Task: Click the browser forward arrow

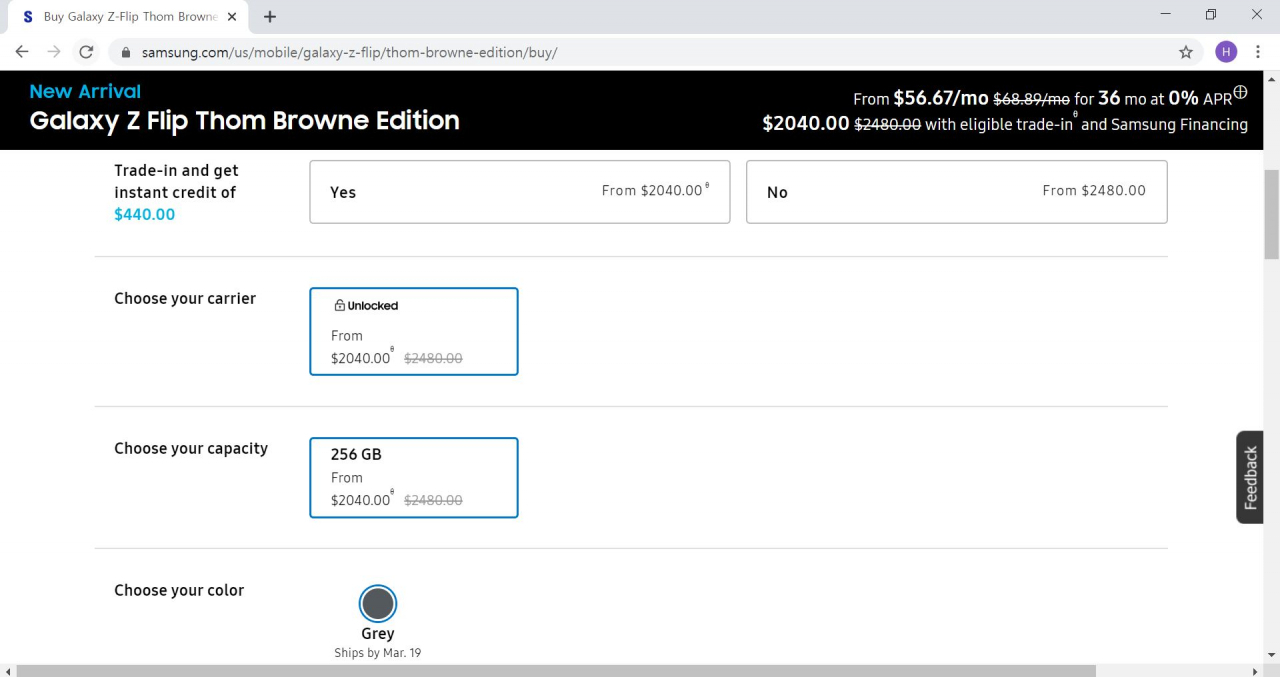Action: point(54,52)
